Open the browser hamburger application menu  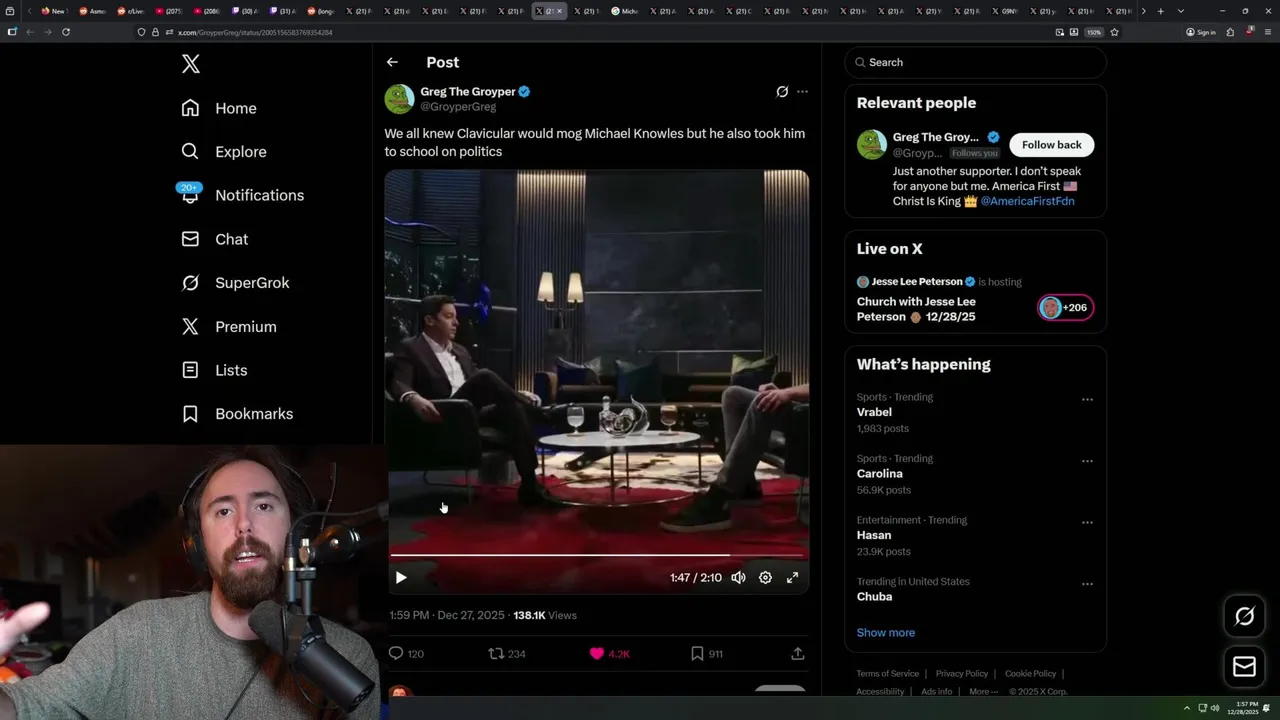(x=1268, y=32)
